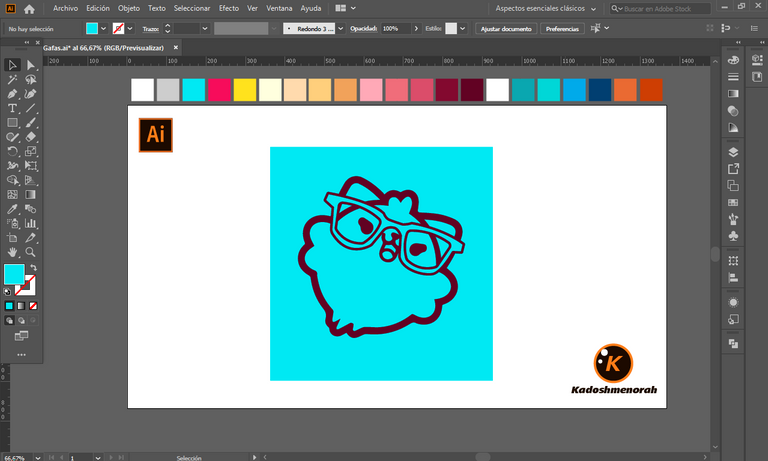Select the Symbol Sprayer tool
The width and height of the screenshot is (768, 461).
pyautogui.click(x=12, y=223)
